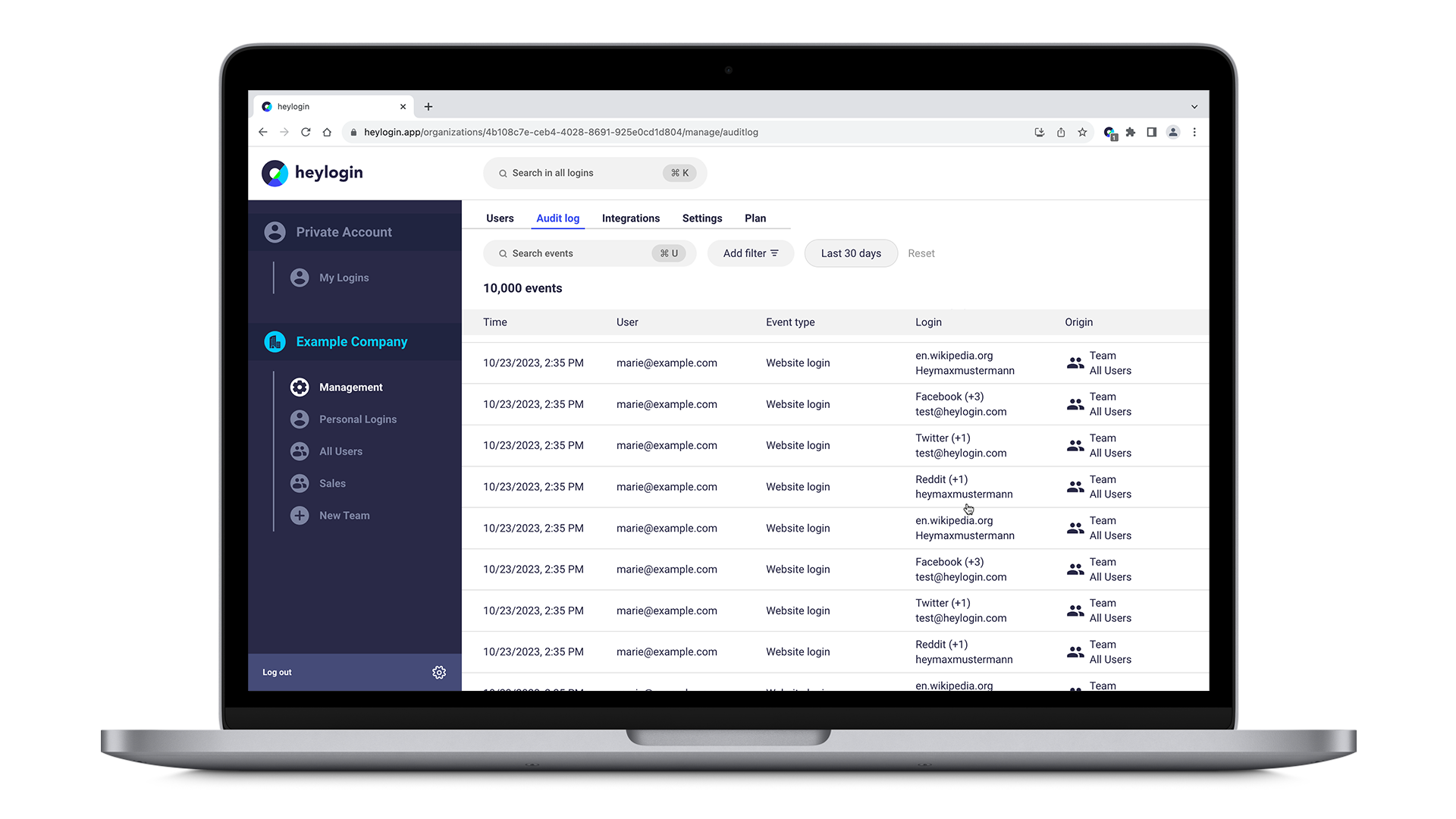The image size is (1456, 819).
Task: Click the first Reddit (+1) login entry
Action: (964, 487)
